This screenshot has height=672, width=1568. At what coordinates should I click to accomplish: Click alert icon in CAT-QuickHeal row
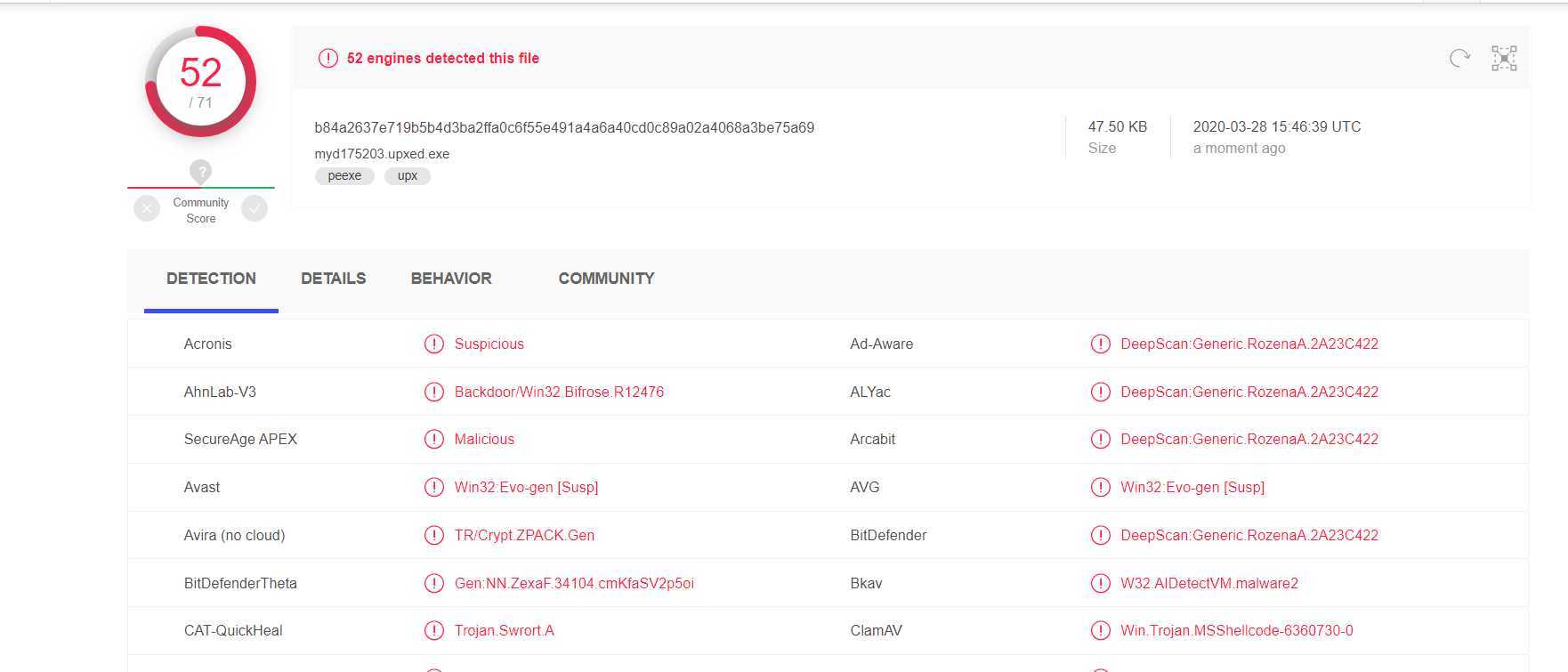pyautogui.click(x=434, y=630)
